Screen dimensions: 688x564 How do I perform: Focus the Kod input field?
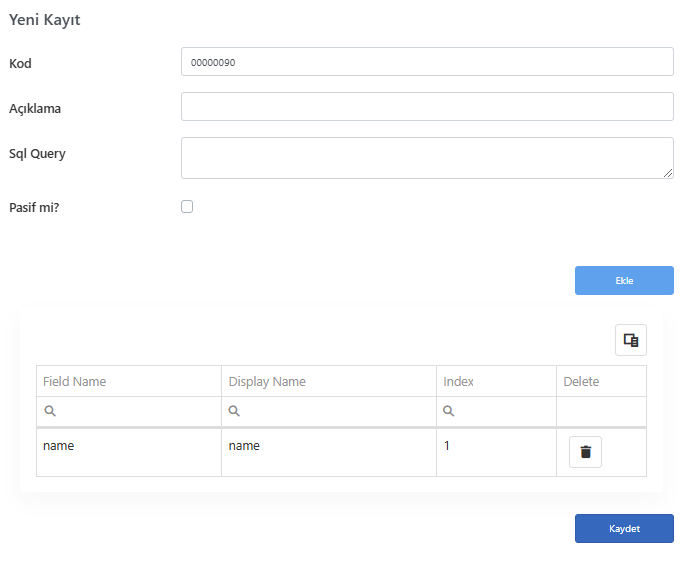click(x=427, y=62)
